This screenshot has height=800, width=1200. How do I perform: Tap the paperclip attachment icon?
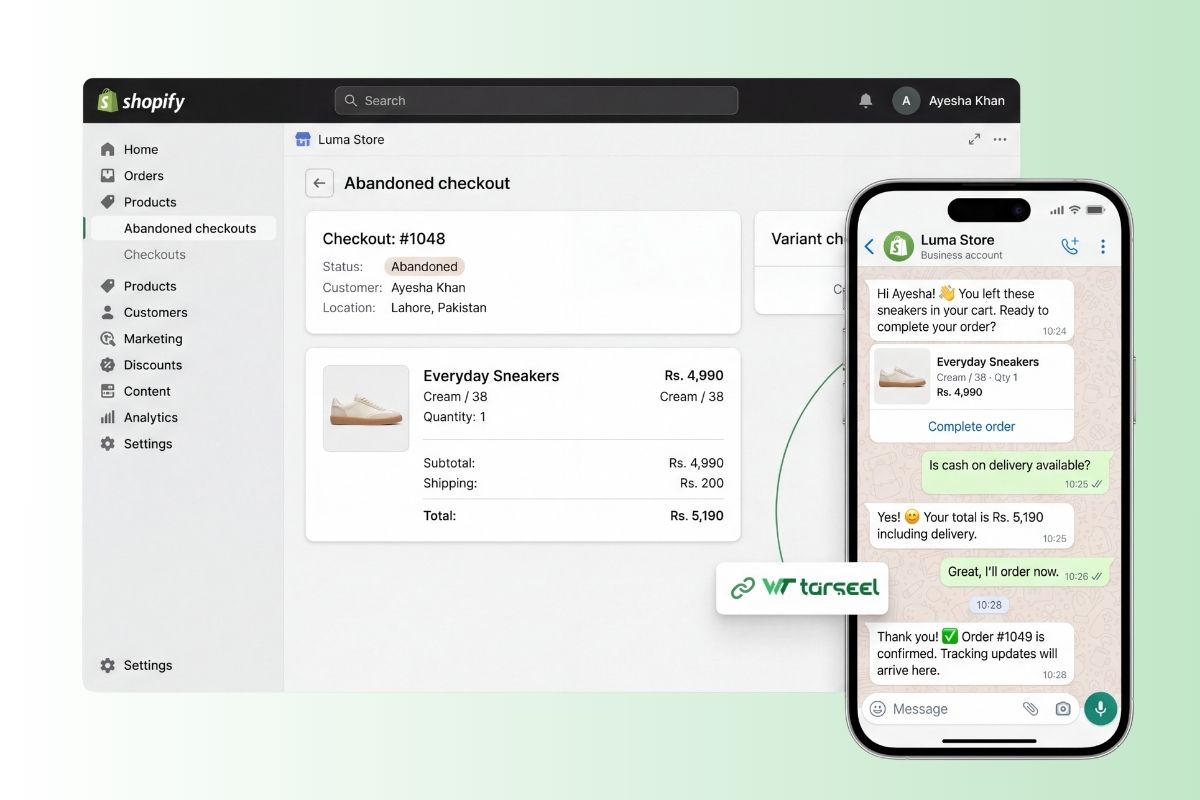pyautogui.click(x=1030, y=709)
